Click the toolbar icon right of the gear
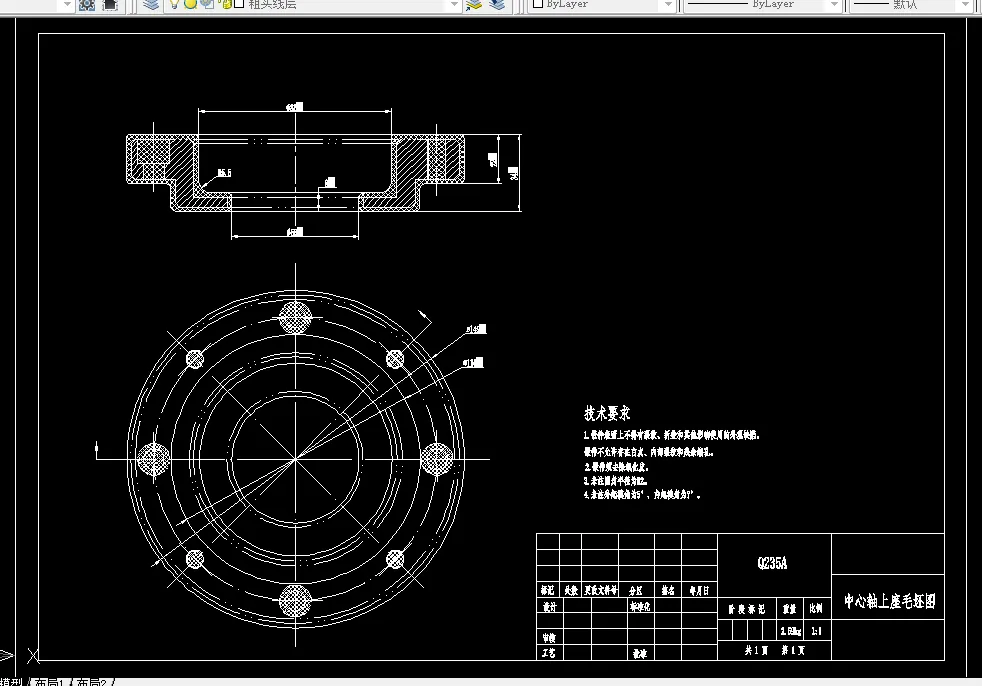Screen dimensions: 982x686 (110, 5)
